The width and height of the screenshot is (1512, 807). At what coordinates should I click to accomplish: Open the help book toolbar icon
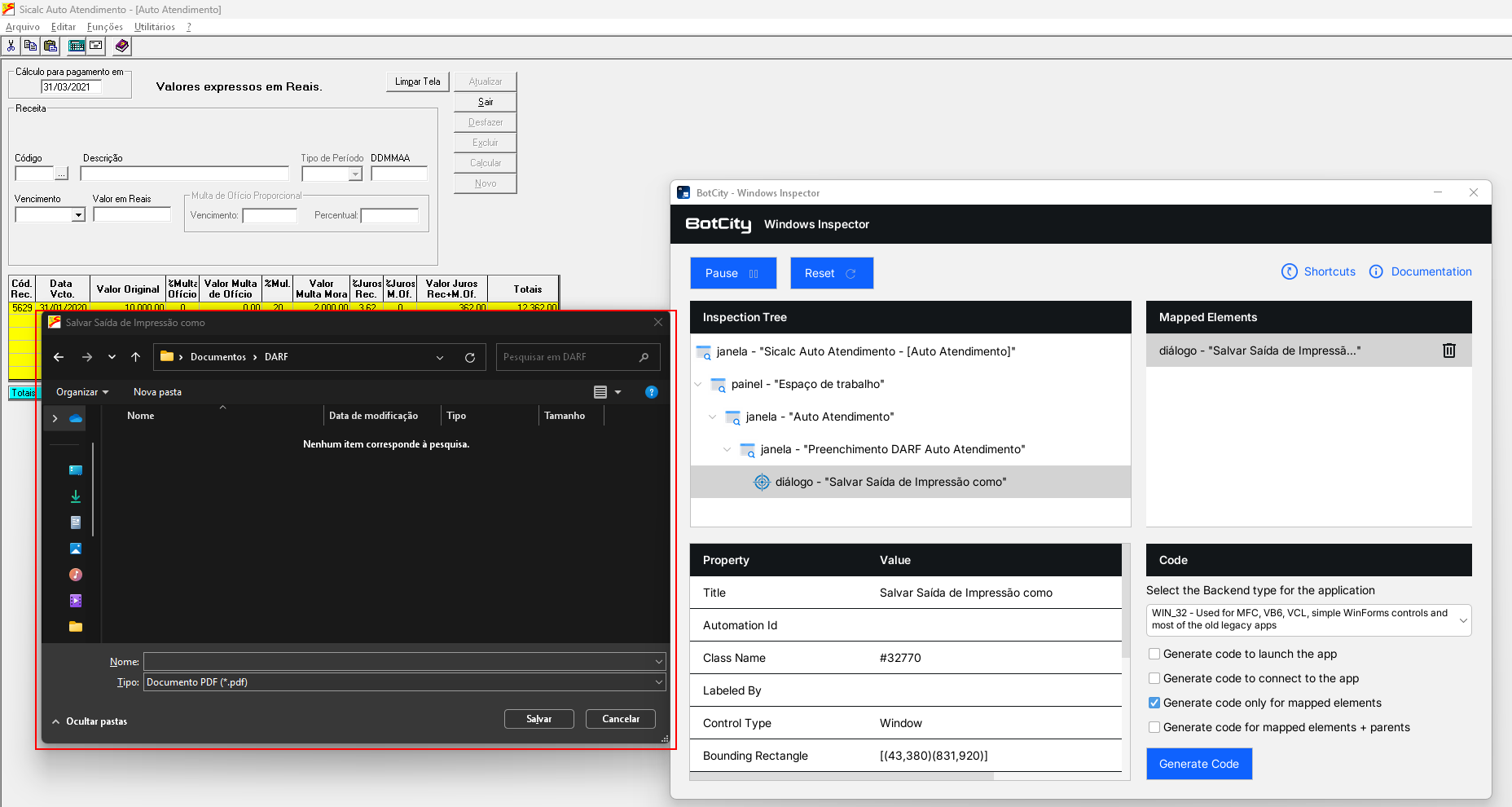point(121,46)
